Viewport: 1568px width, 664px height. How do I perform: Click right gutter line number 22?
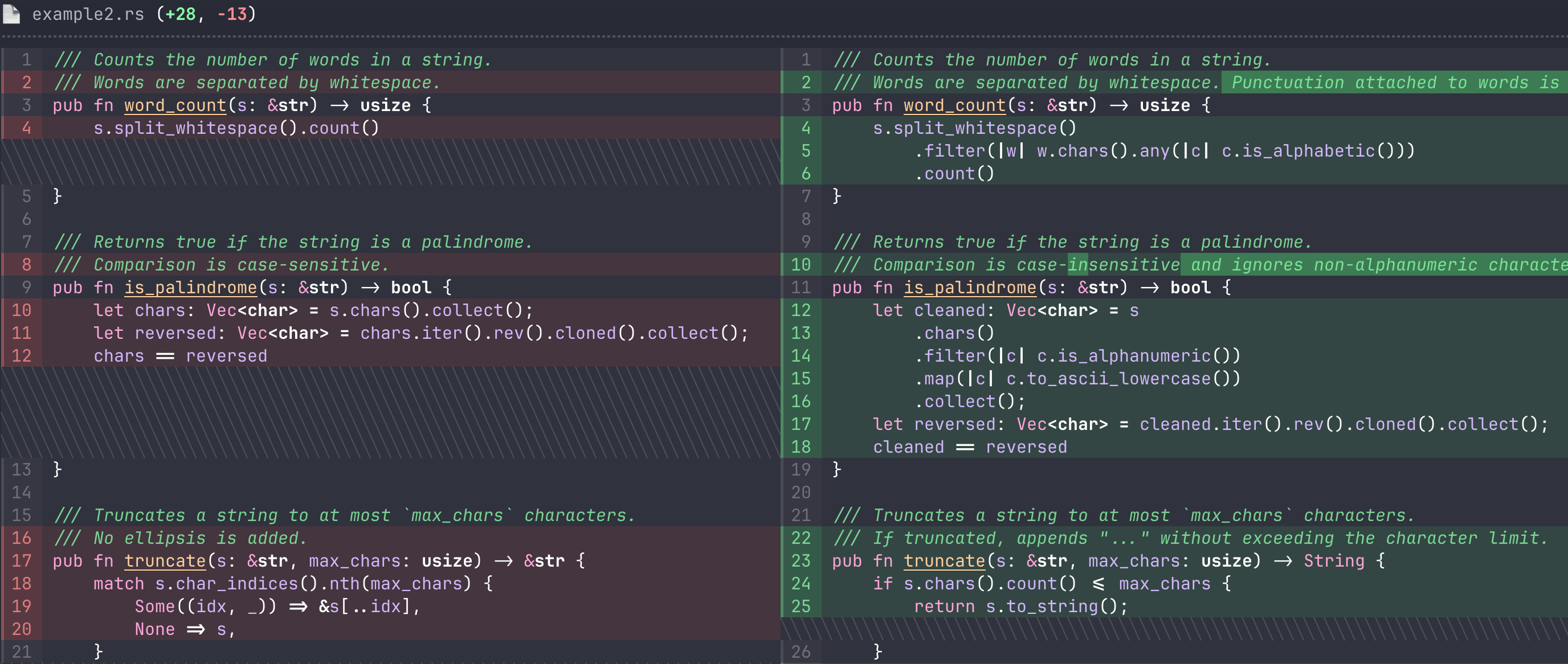click(x=801, y=538)
